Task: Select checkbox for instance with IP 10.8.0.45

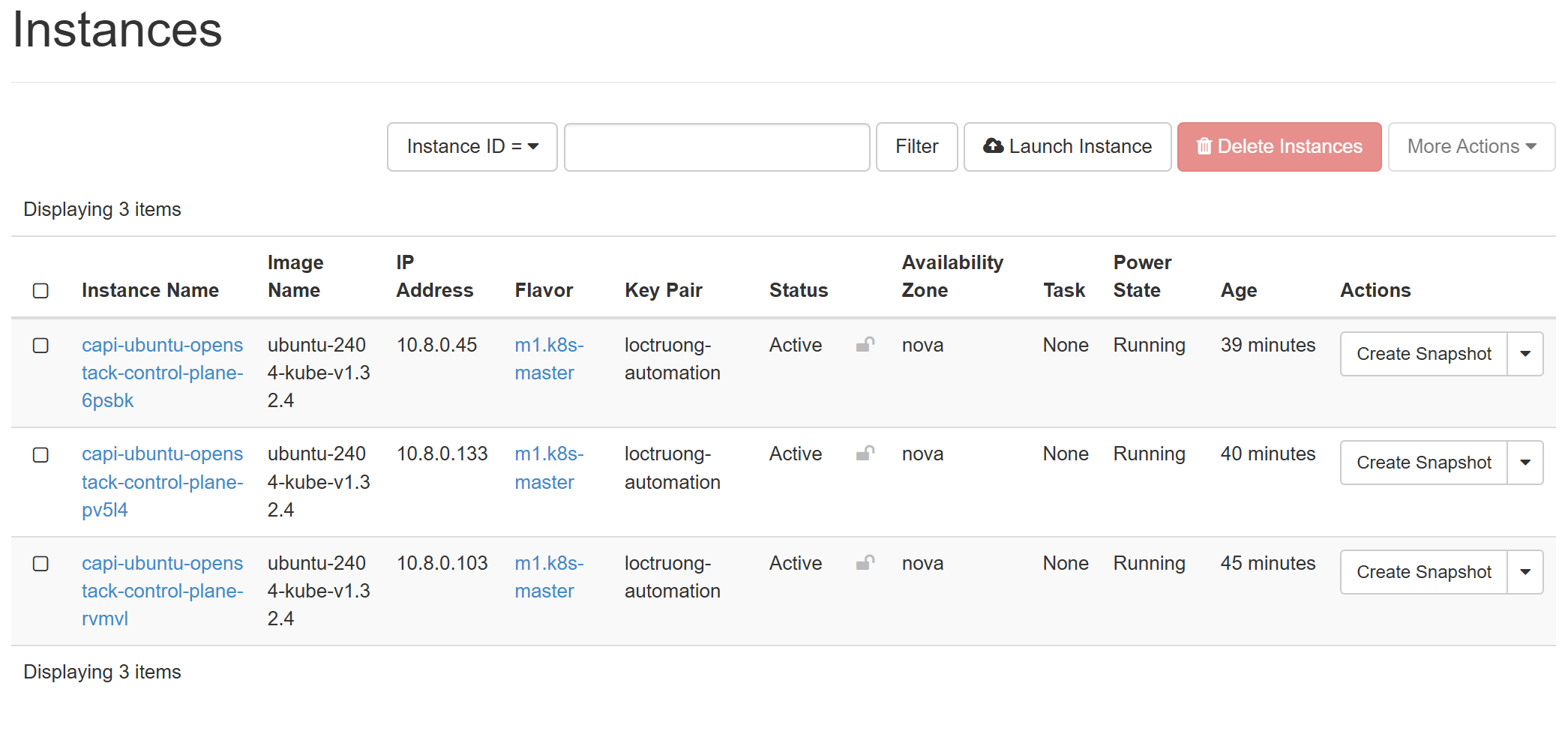Action: point(41,346)
